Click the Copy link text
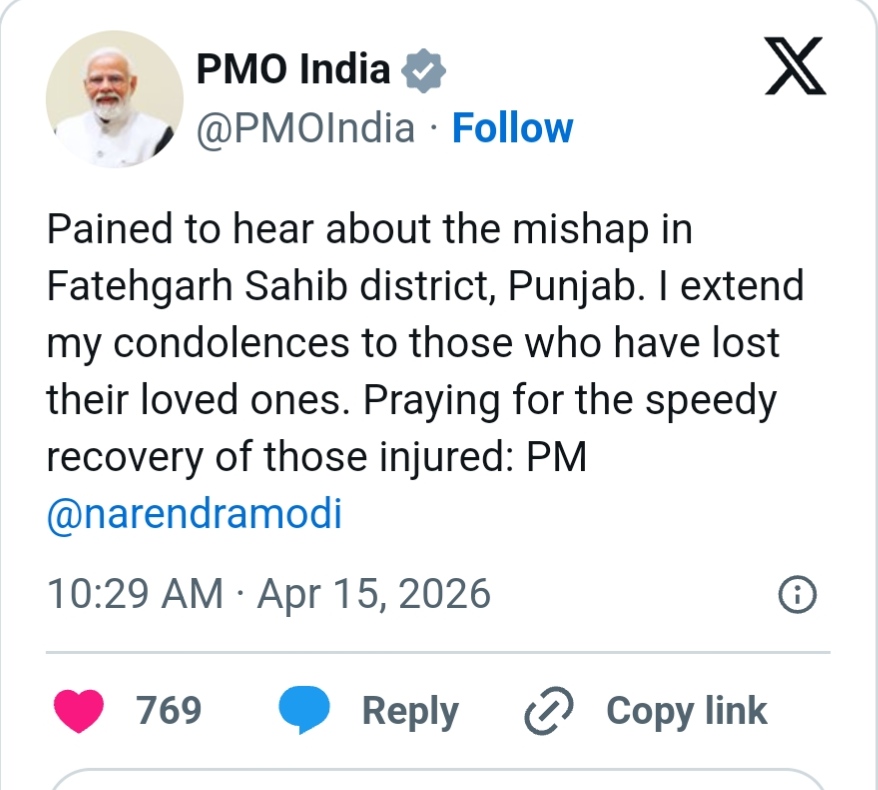The image size is (878, 790). [x=686, y=711]
